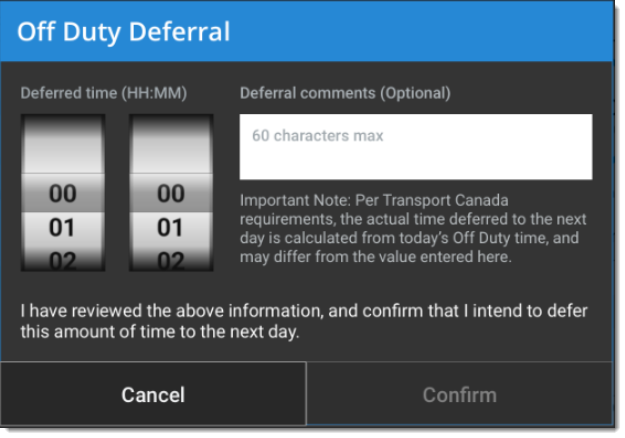The image size is (625, 438).
Task: Choose 01 on the minutes wheel
Action: click(x=171, y=228)
